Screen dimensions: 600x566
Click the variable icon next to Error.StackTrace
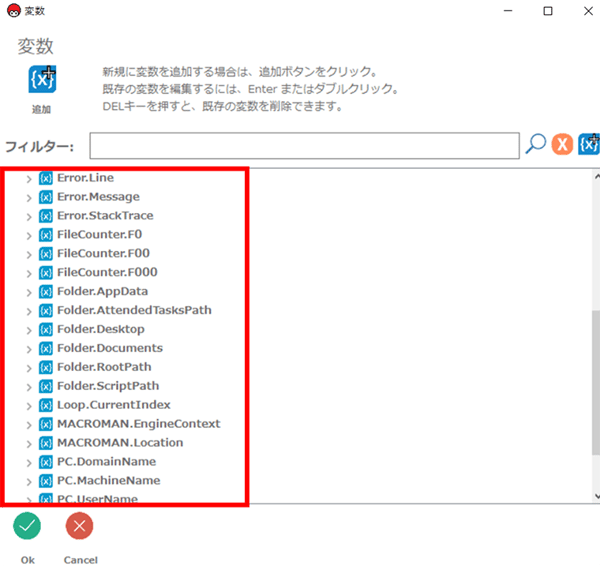(x=46, y=216)
